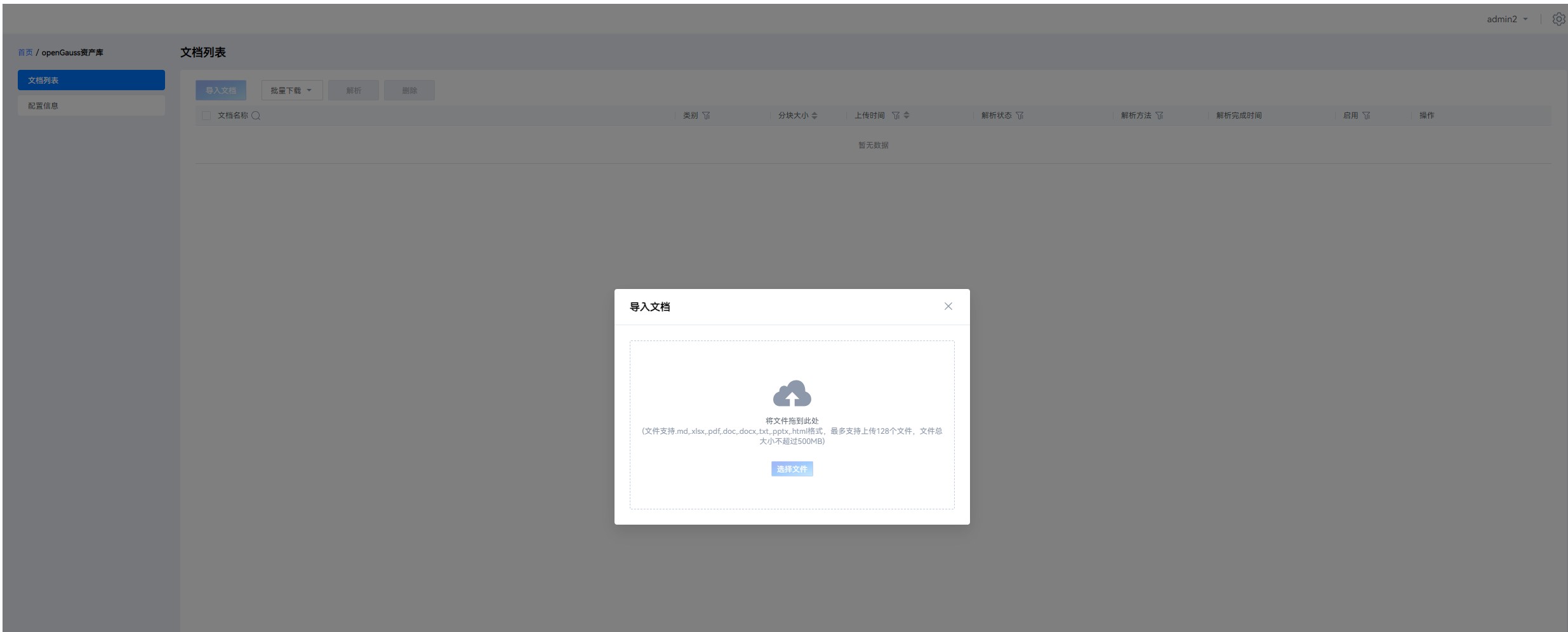Click the 导入文档 toolbar button
Viewport: 1568px width, 632px height.
click(221, 90)
